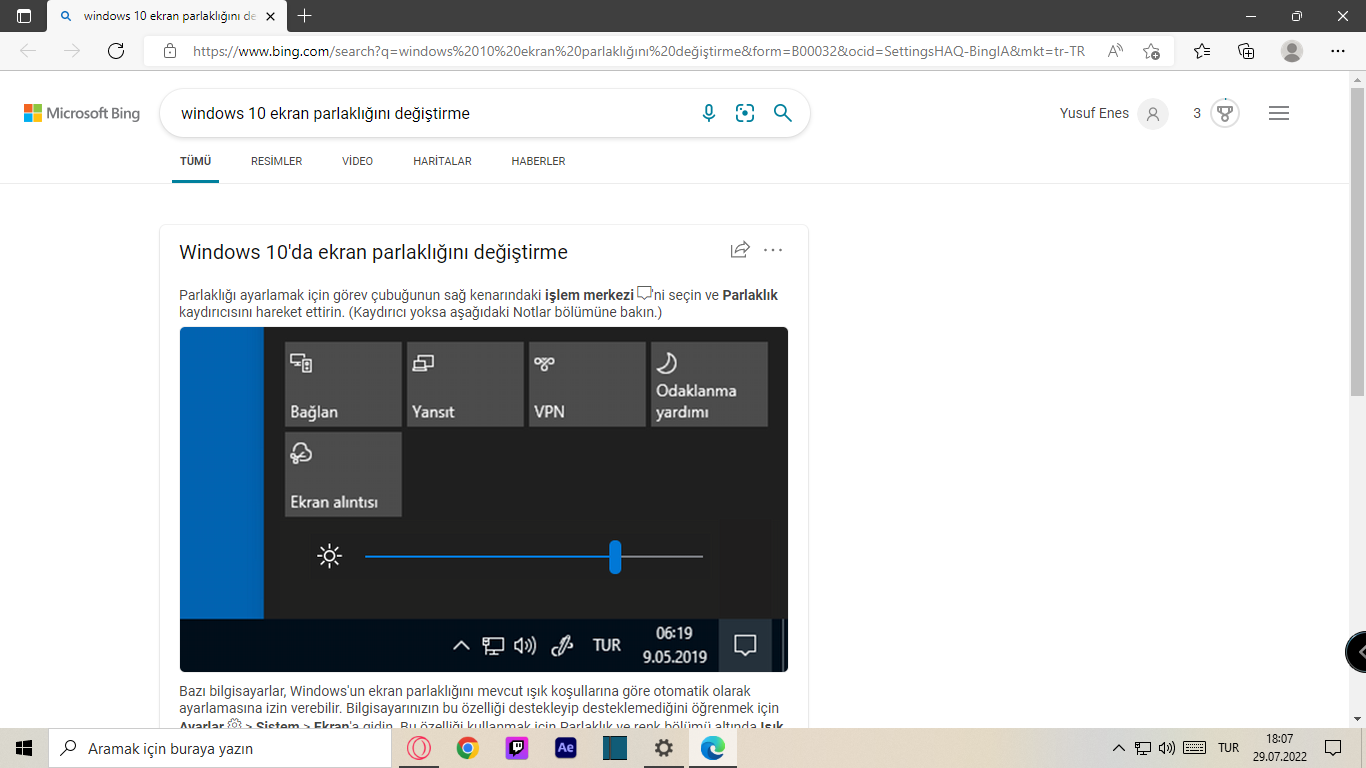The image size is (1366, 768).
Task: Open Windows Settings gear on taskbar
Action: [x=664, y=748]
